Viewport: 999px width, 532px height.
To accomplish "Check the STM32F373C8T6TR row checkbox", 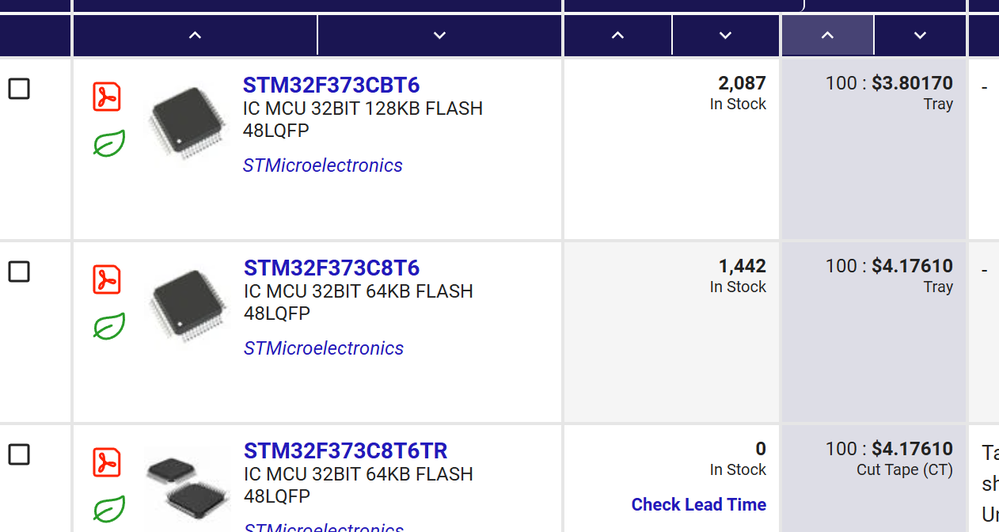I will [19, 455].
